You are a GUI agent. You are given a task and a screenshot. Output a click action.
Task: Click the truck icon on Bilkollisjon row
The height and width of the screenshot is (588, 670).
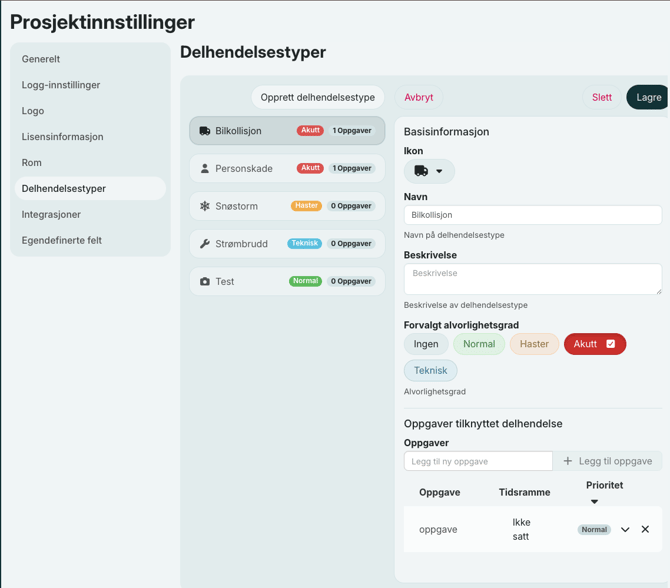tap(205, 131)
